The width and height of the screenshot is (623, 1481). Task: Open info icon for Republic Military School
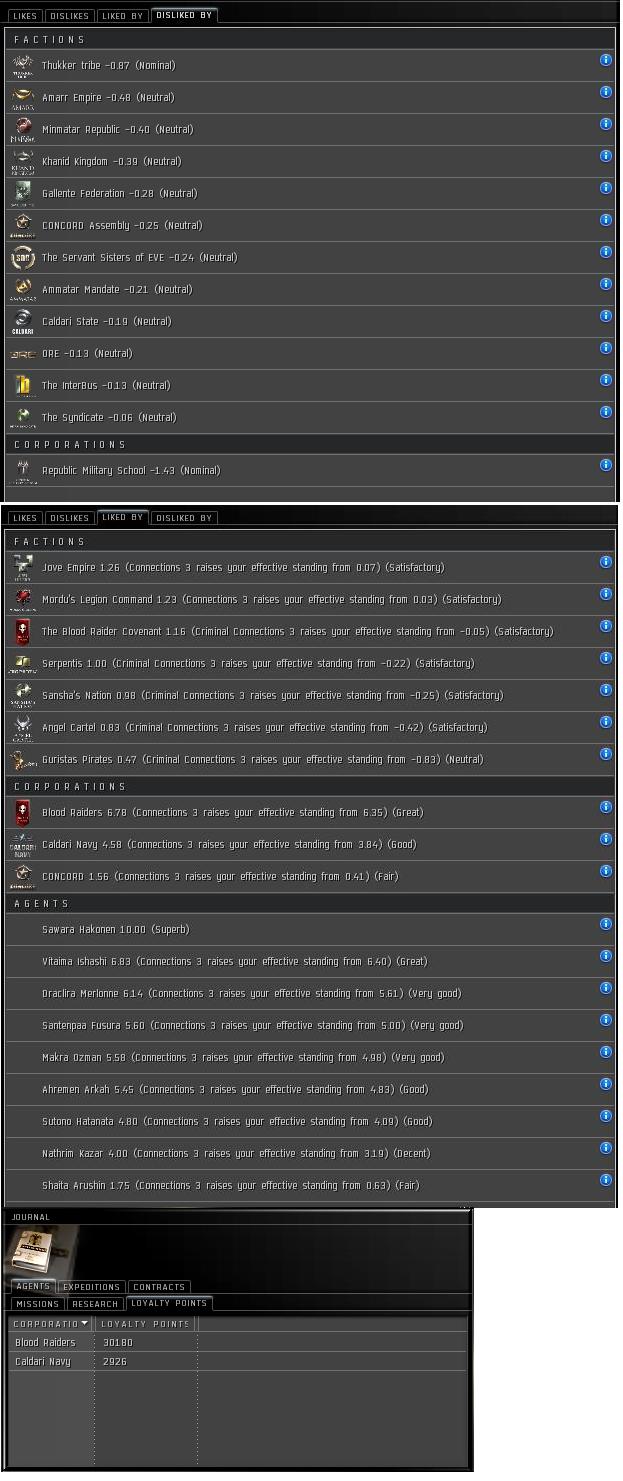pyautogui.click(x=605, y=465)
